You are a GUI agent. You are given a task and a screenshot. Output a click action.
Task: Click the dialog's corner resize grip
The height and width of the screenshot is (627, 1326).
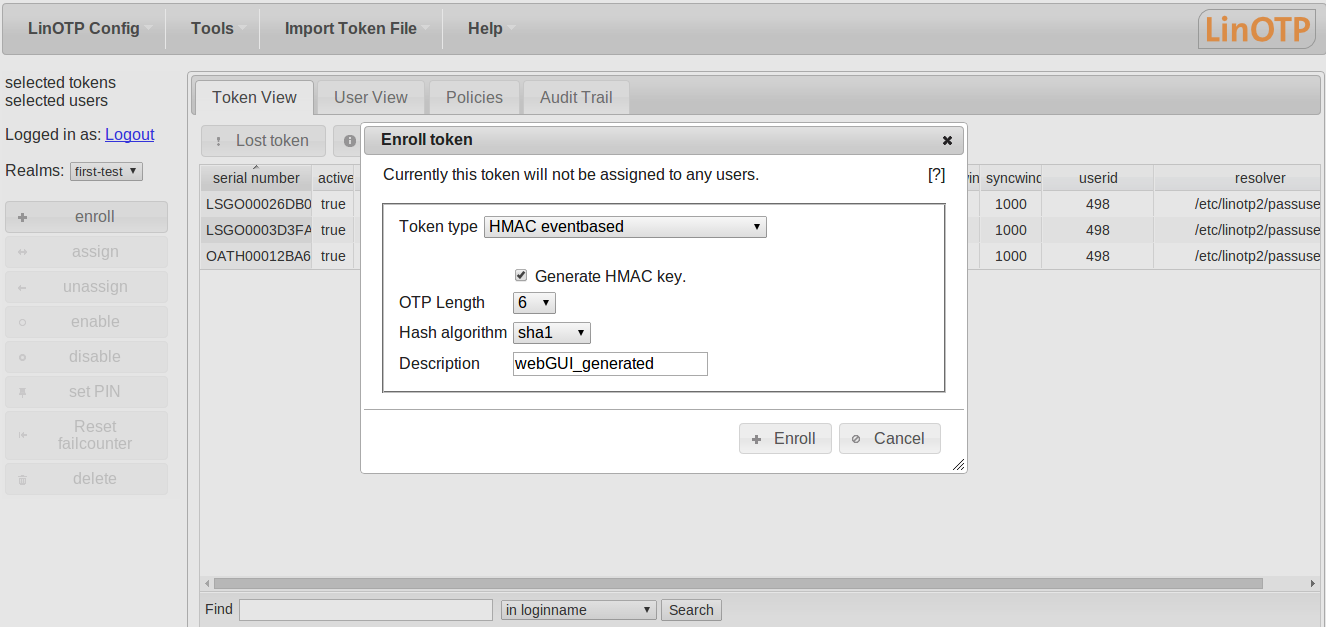[x=958, y=464]
